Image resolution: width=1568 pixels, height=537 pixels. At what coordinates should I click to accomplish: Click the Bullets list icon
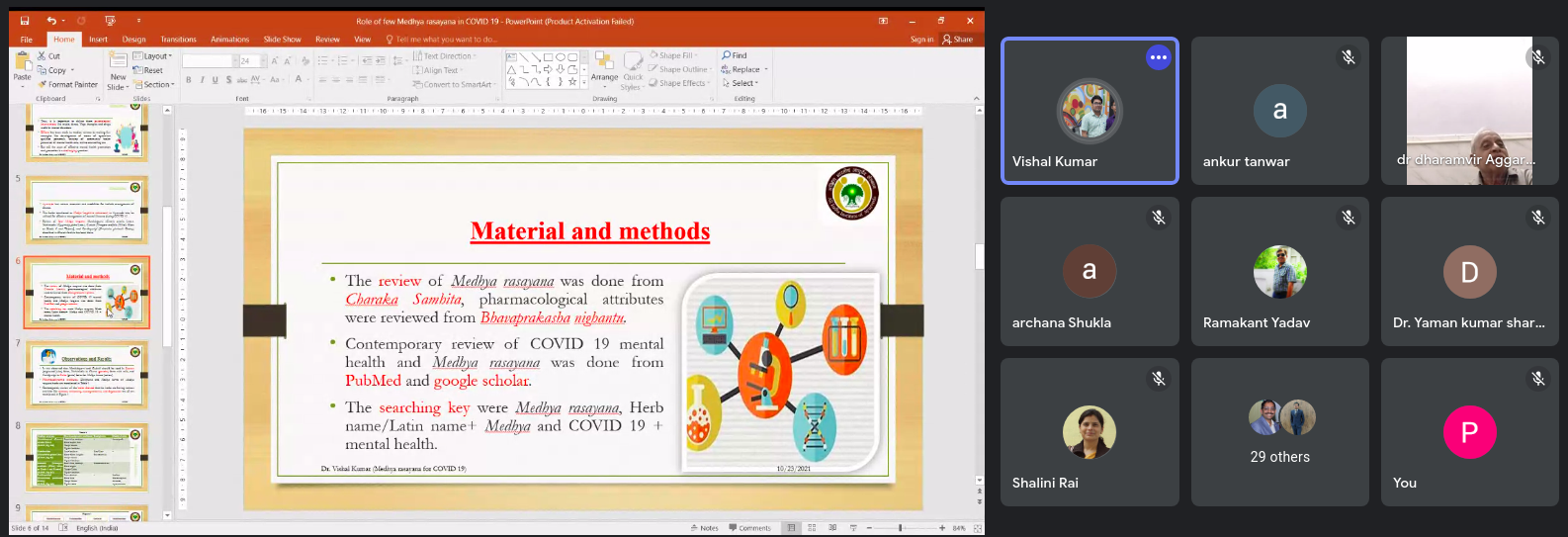click(323, 61)
